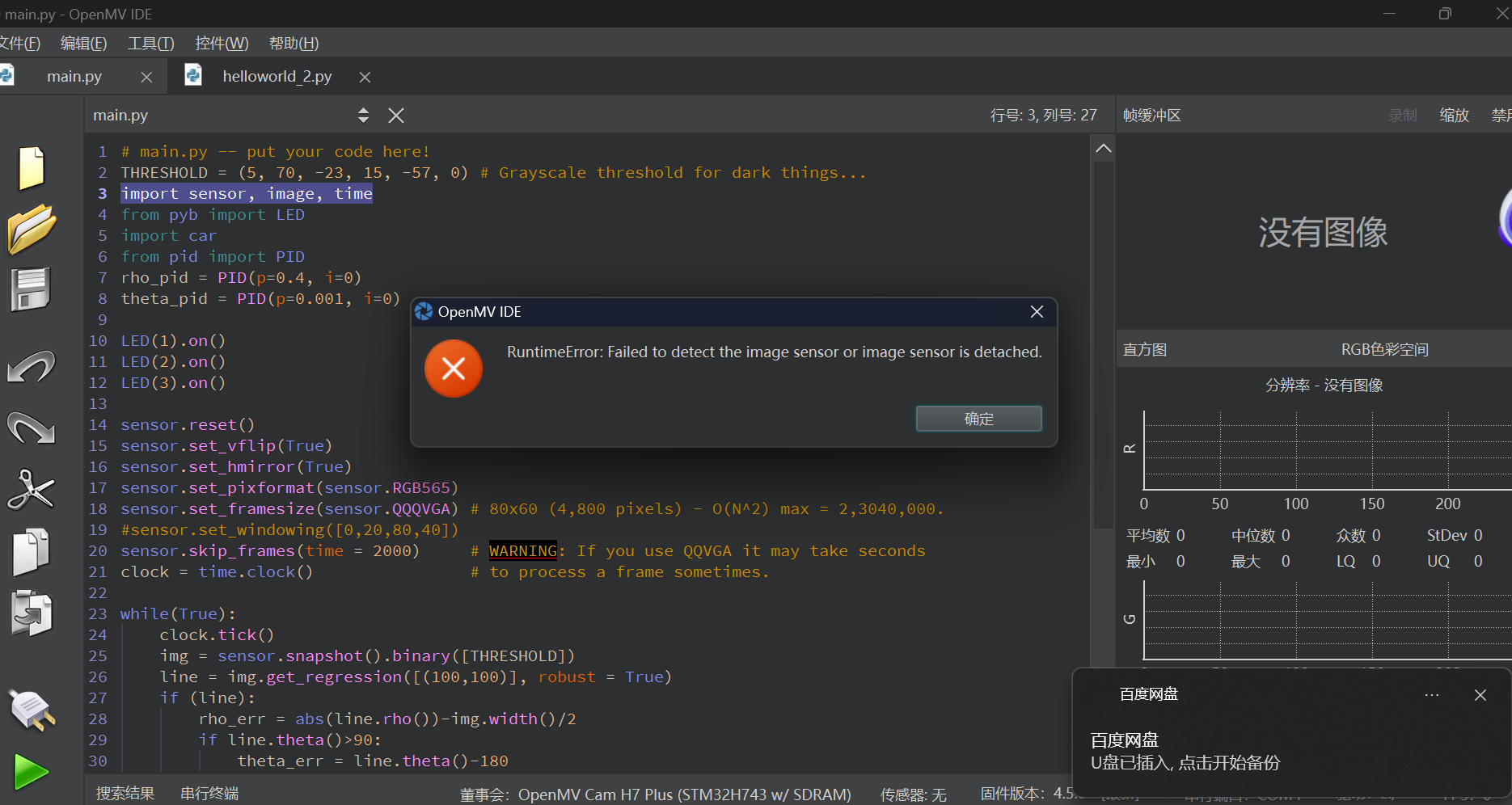1512x805 pixels.
Task: Open the 控件(W) menu
Action: (x=222, y=43)
